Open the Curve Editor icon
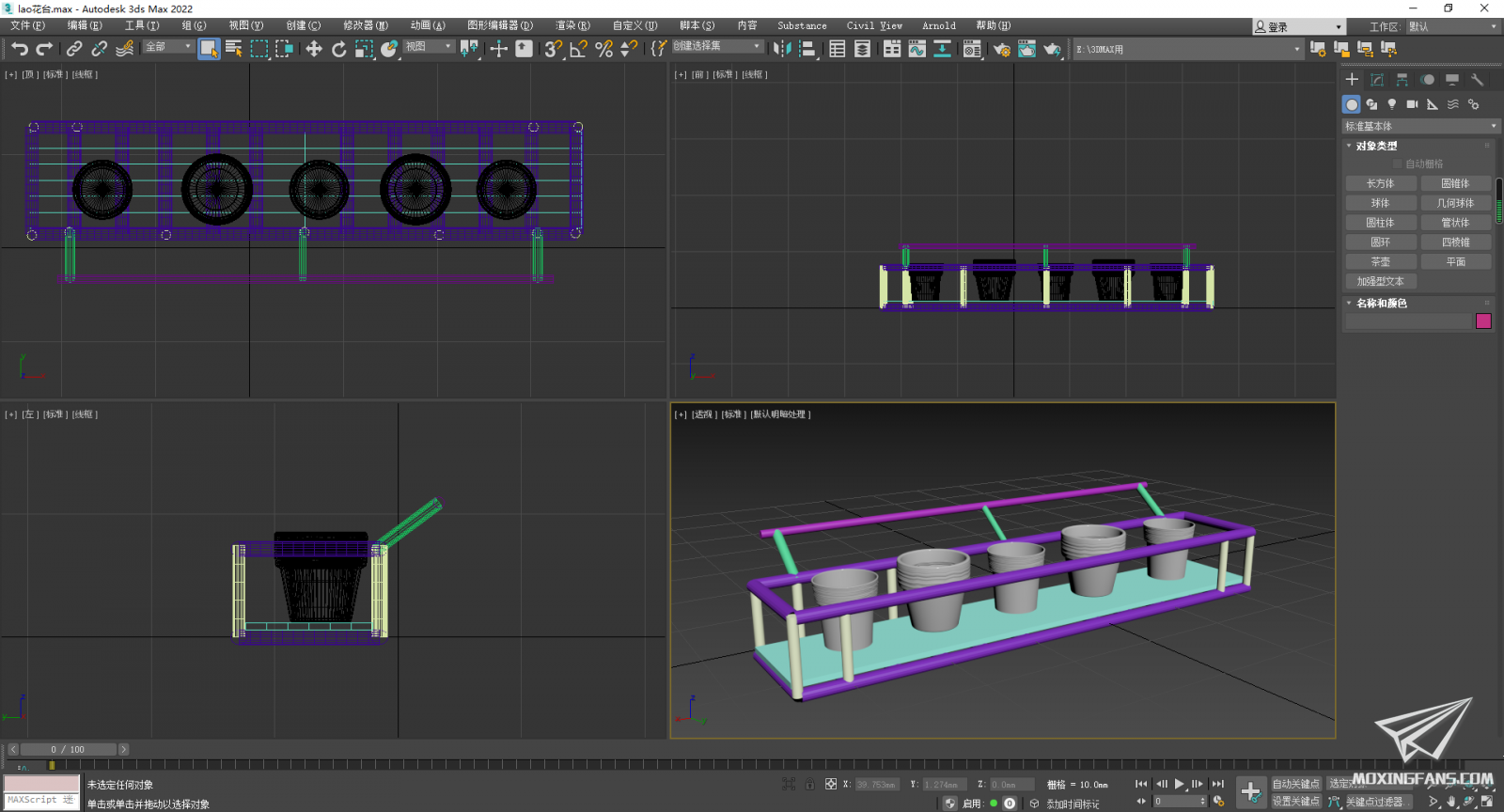This screenshot has width=1504, height=812. (x=917, y=49)
